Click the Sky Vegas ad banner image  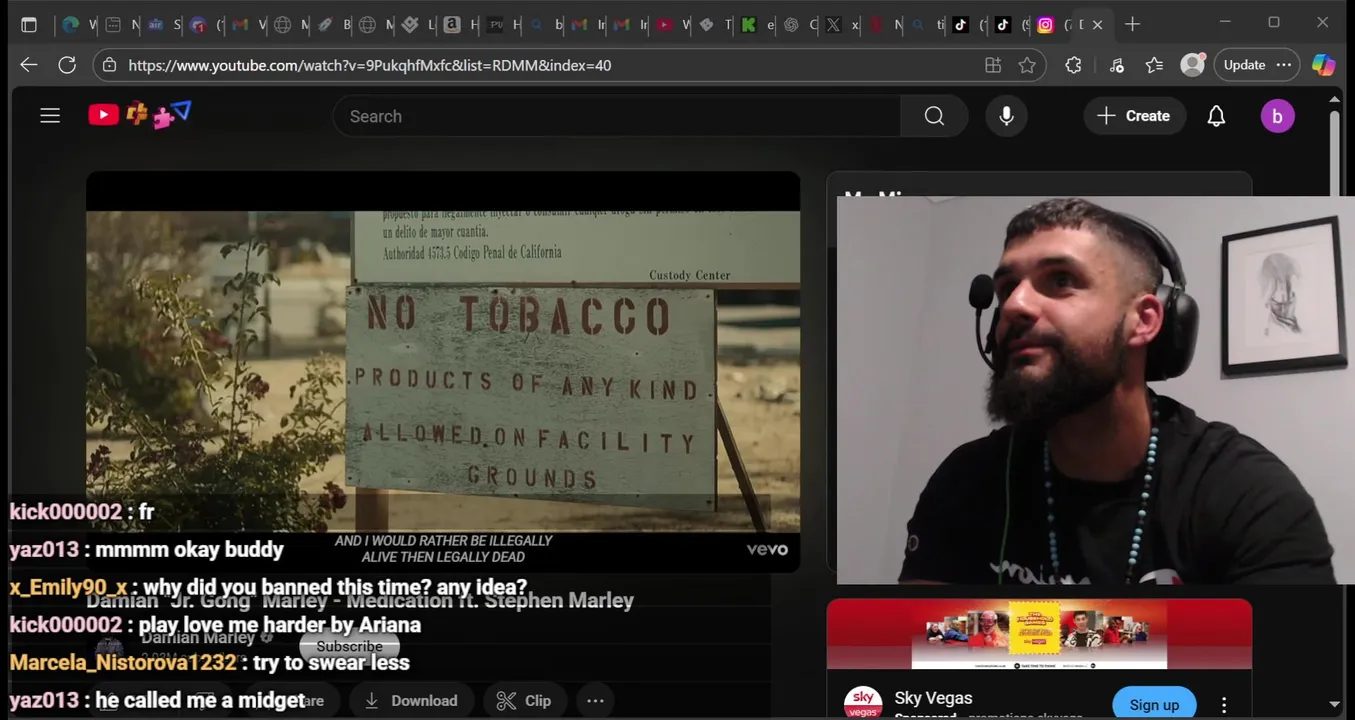click(x=1039, y=634)
